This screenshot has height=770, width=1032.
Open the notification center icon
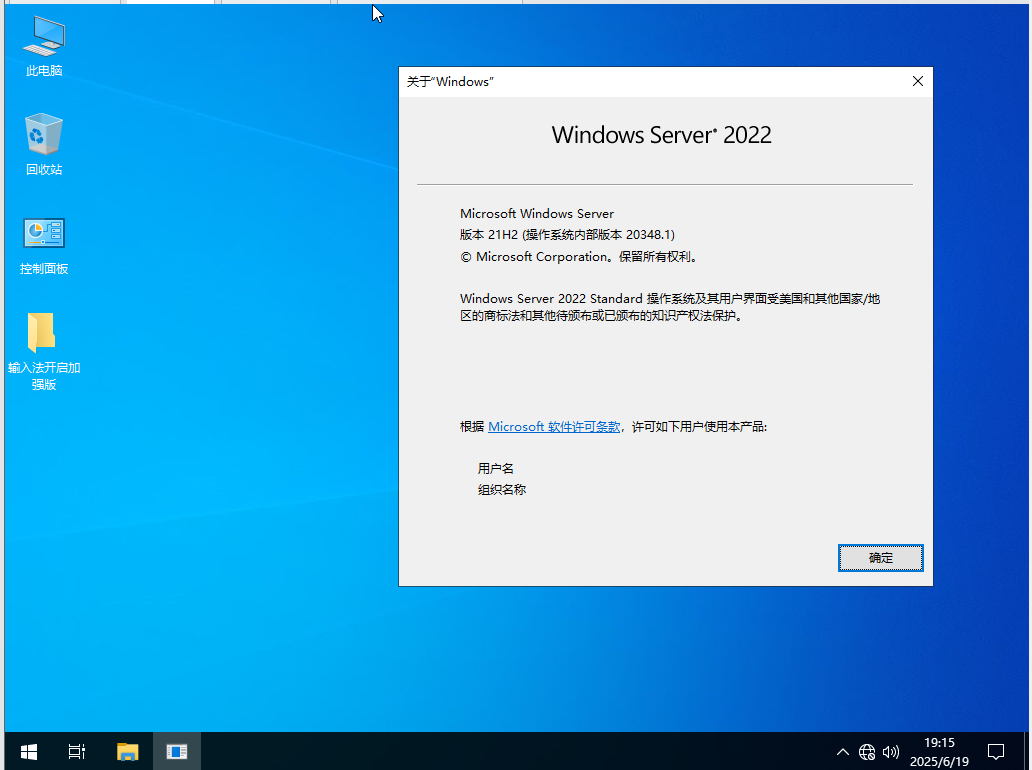996,752
